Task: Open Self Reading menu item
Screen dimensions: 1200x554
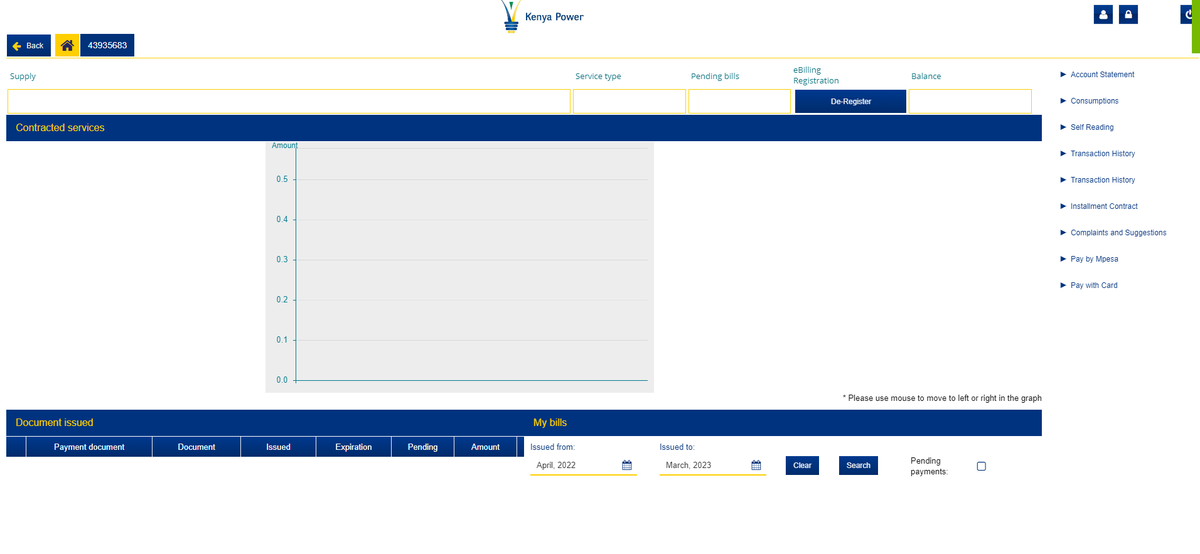Action: (1092, 127)
